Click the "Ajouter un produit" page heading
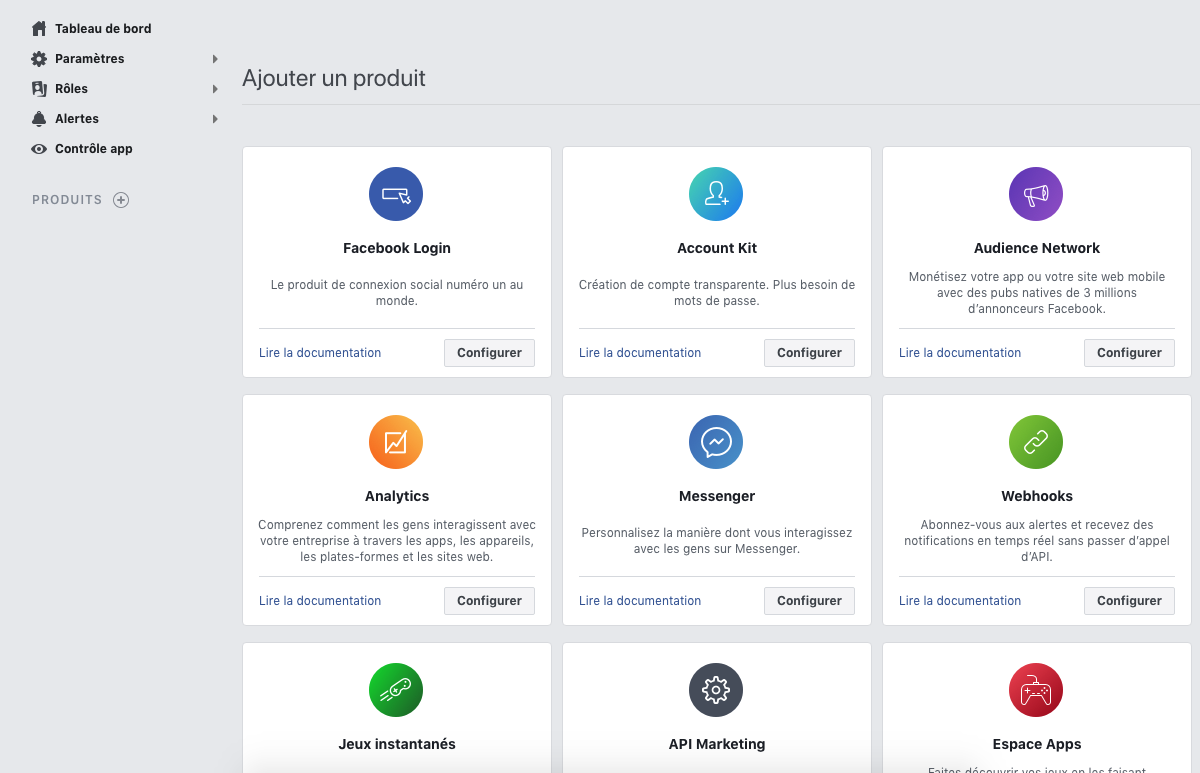This screenshot has width=1200, height=773. [x=334, y=78]
